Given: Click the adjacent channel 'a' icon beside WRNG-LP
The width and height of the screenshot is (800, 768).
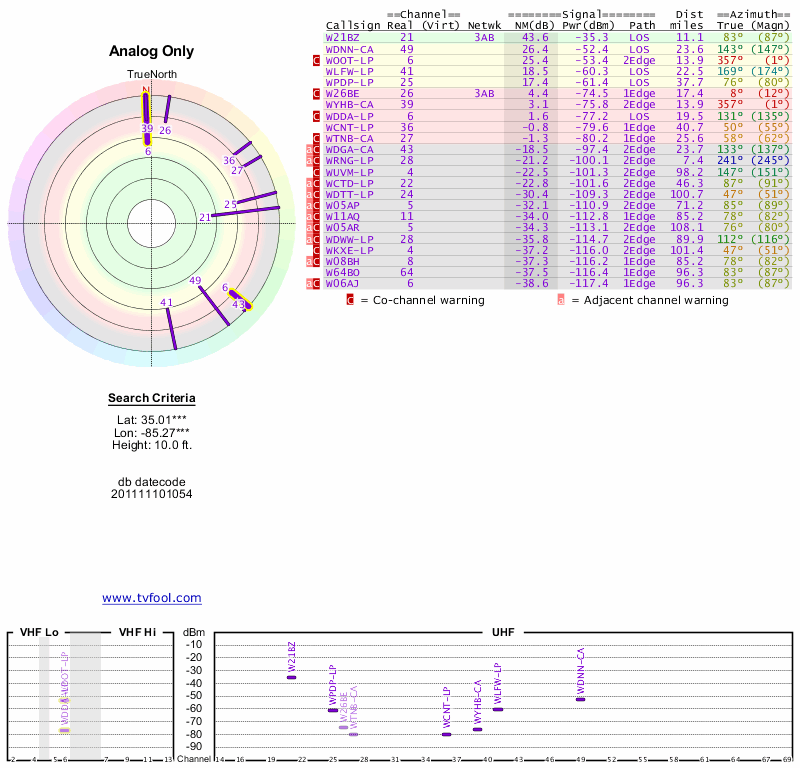Looking at the screenshot, I should click(x=309, y=160).
